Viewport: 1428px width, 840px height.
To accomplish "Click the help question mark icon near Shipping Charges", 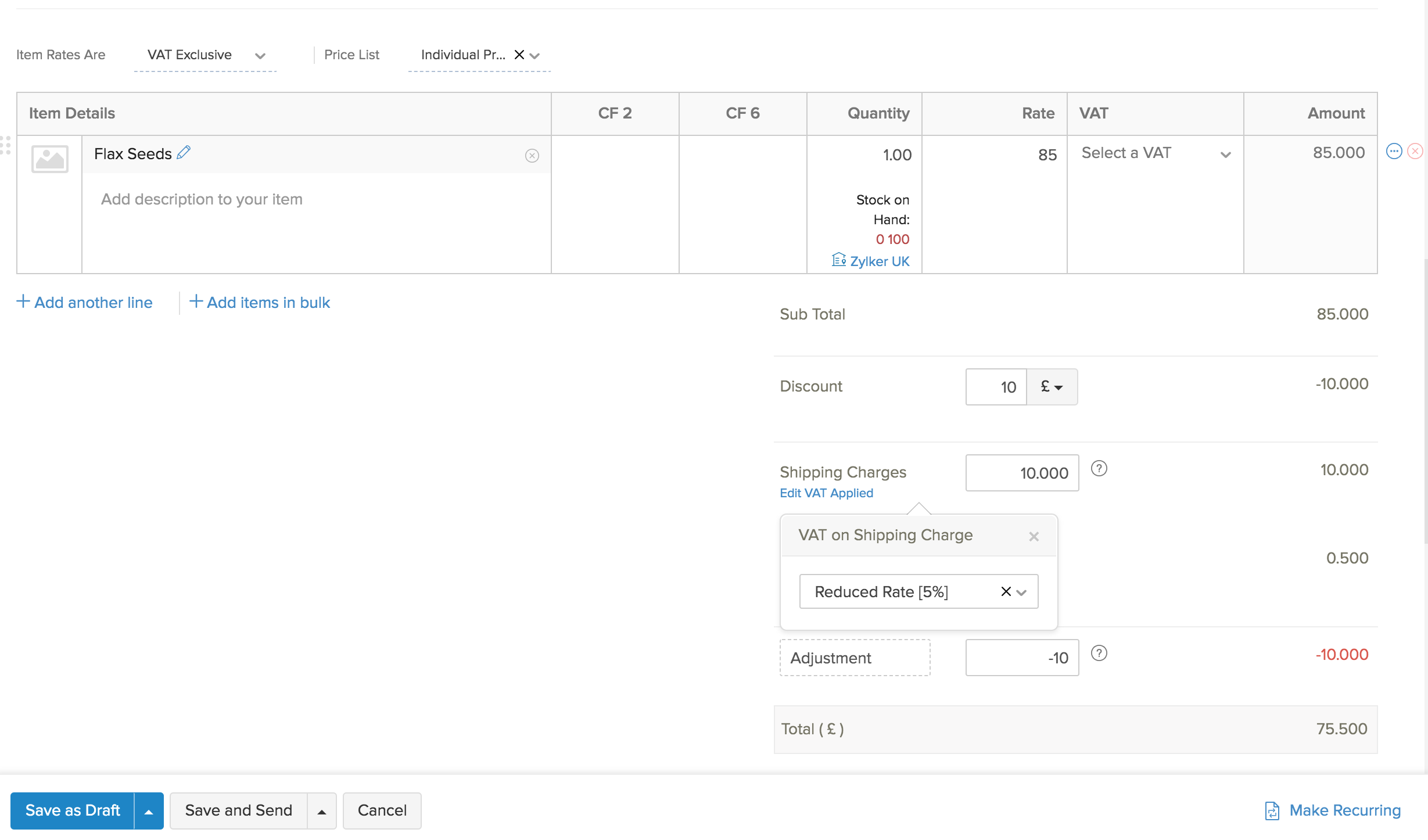I will pos(1099,470).
